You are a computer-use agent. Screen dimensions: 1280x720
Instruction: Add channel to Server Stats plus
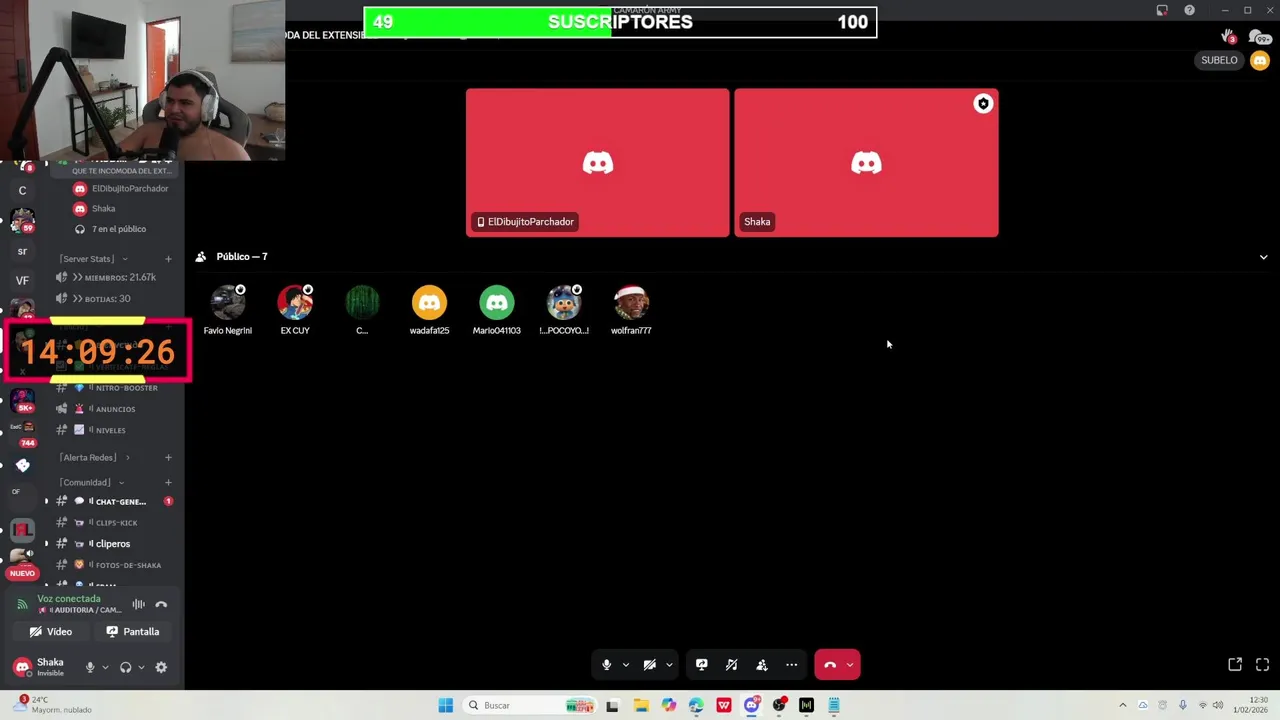(x=168, y=259)
